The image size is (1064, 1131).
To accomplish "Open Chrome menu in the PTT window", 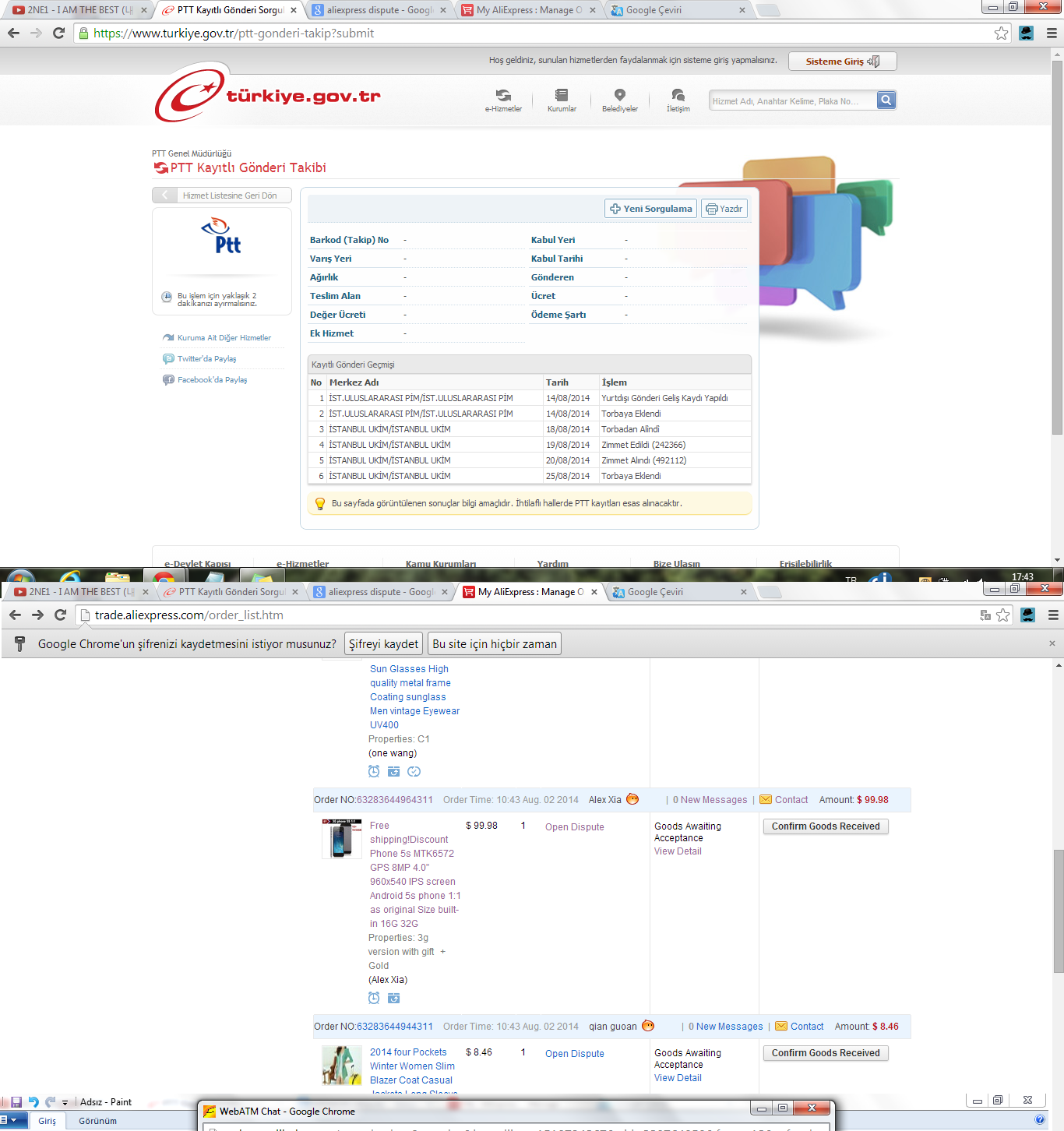I will [x=1052, y=33].
